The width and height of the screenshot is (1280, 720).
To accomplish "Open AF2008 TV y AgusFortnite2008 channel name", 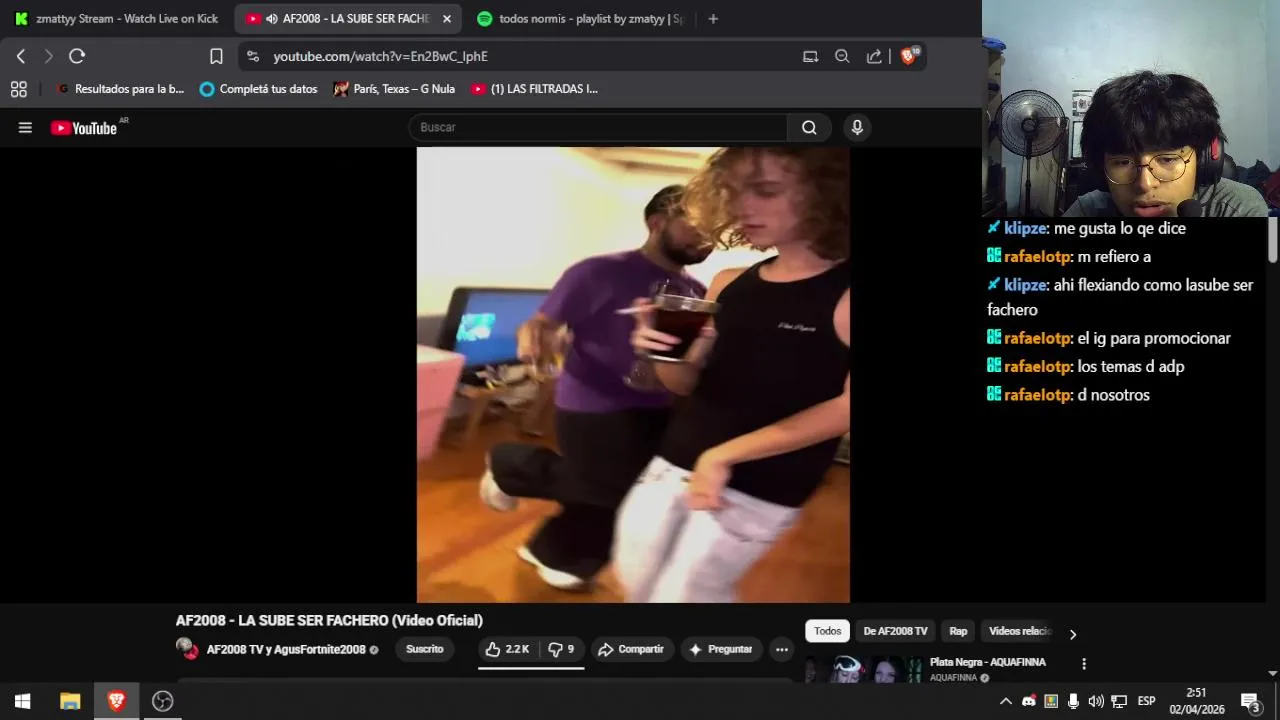I will 286,649.
